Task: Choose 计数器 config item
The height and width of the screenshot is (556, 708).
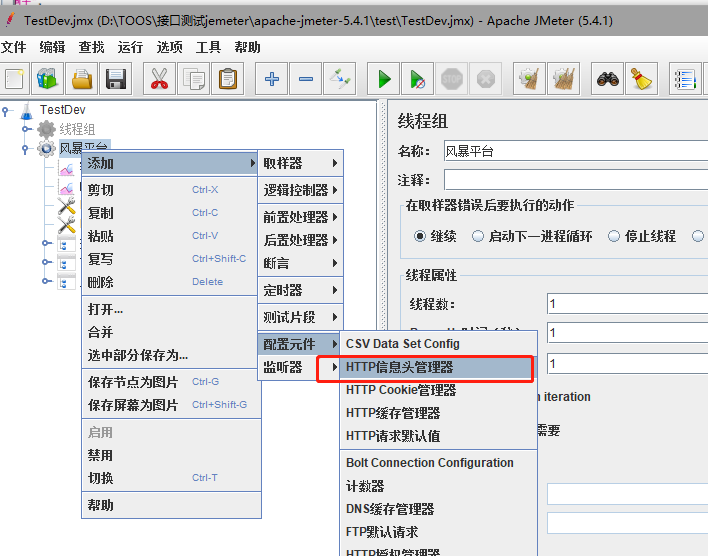Action: [x=438, y=486]
